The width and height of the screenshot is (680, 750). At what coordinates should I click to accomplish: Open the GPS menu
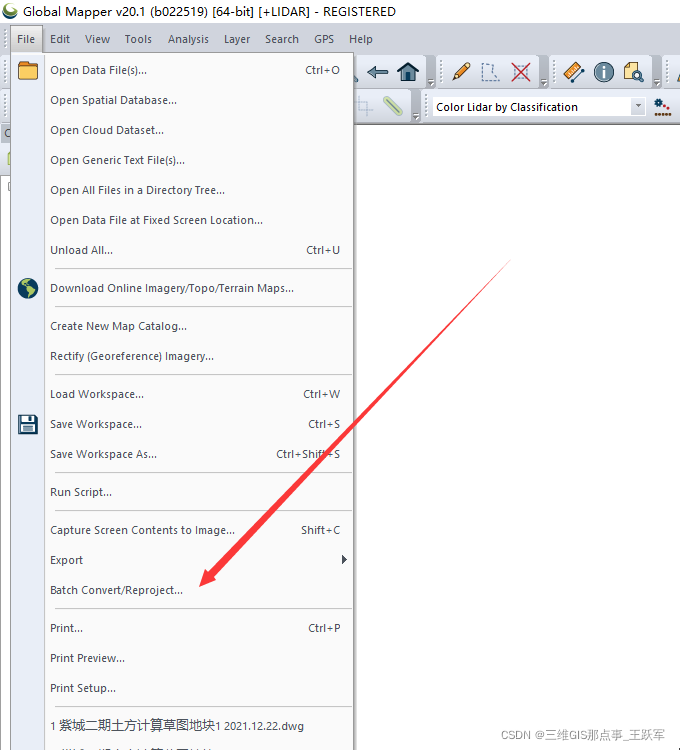point(324,39)
